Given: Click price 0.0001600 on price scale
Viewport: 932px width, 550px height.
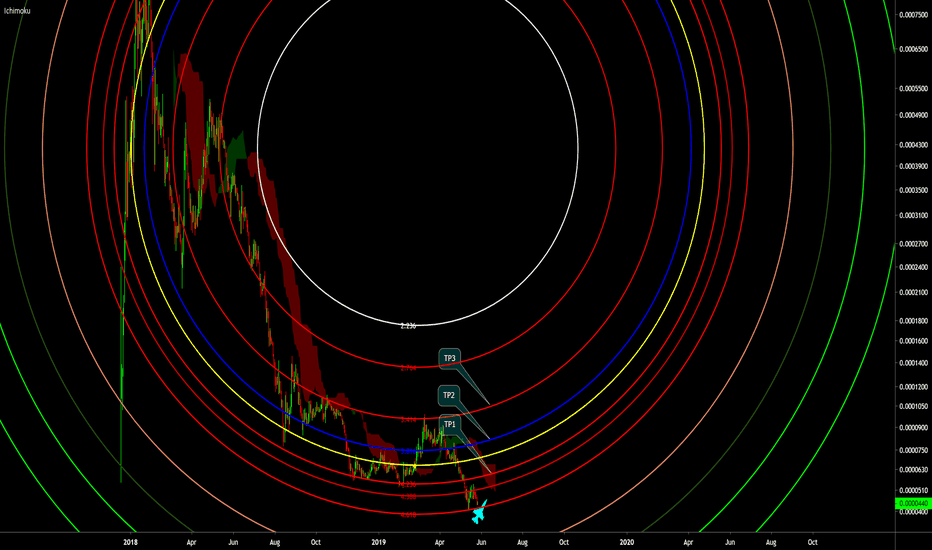Looking at the screenshot, I should click(x=914, y=341).
